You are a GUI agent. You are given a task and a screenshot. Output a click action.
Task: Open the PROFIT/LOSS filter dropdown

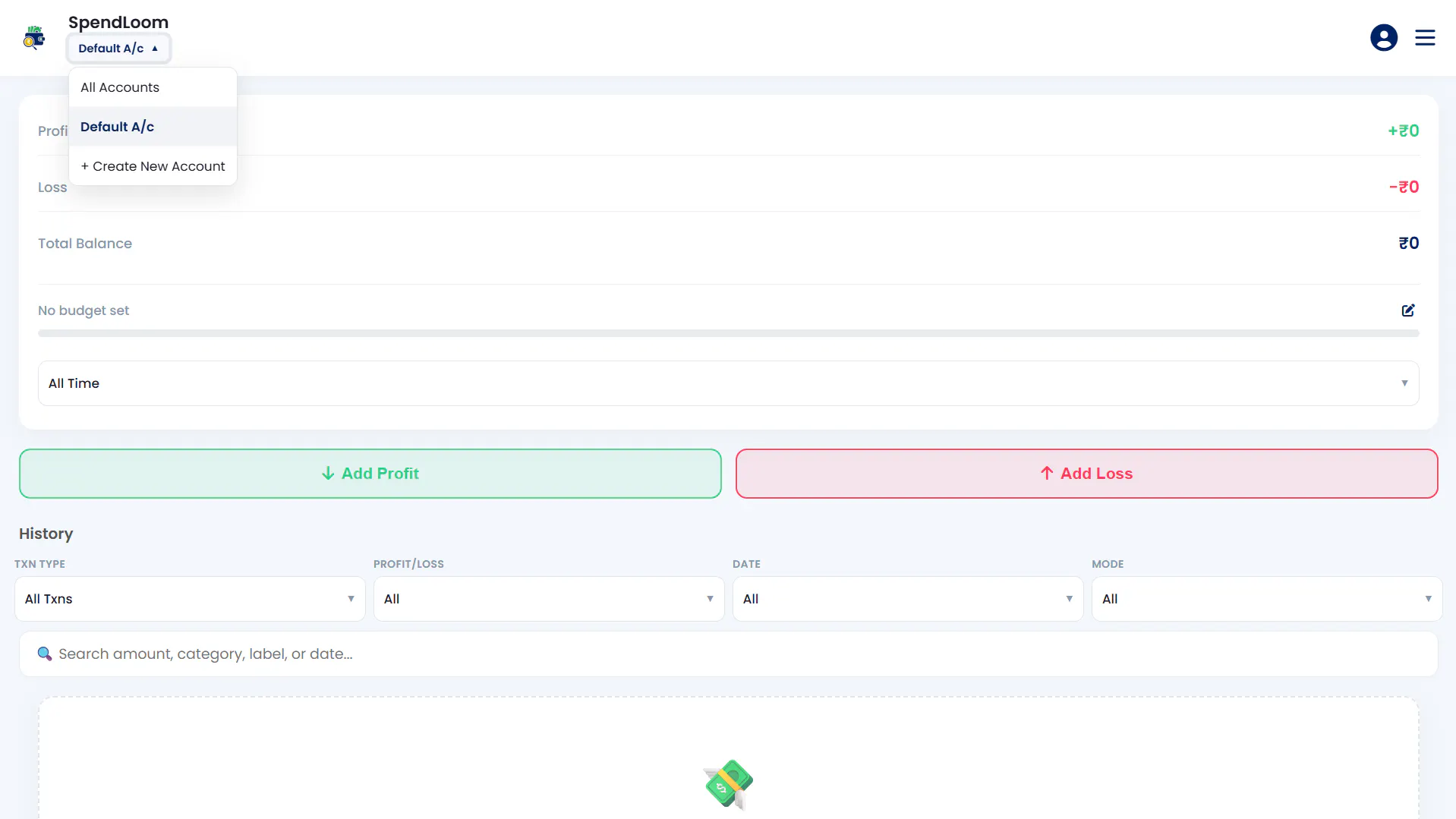549,599
